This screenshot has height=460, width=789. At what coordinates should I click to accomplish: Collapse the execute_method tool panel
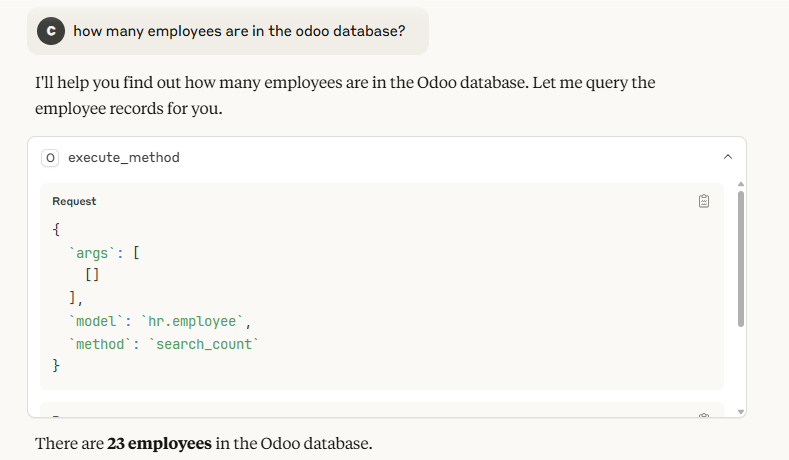click(x=728, y=157)
